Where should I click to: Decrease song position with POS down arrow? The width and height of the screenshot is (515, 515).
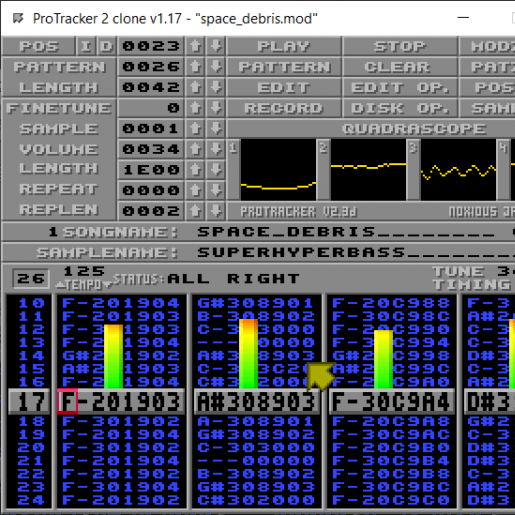point(216,46)
